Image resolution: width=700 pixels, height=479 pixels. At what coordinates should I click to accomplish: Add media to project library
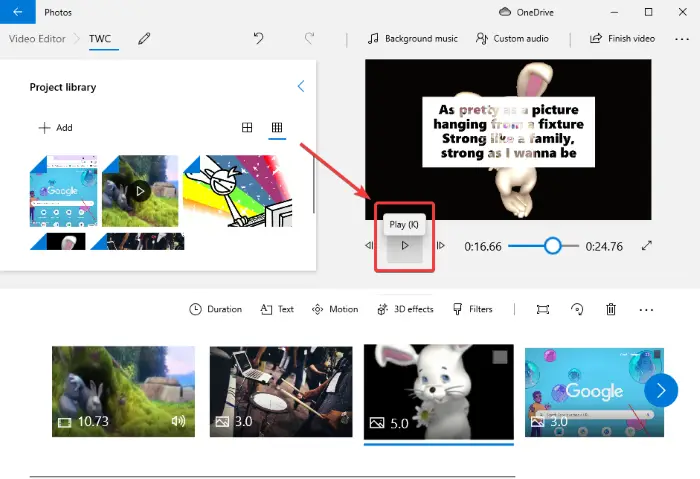(x=55, y=128)
